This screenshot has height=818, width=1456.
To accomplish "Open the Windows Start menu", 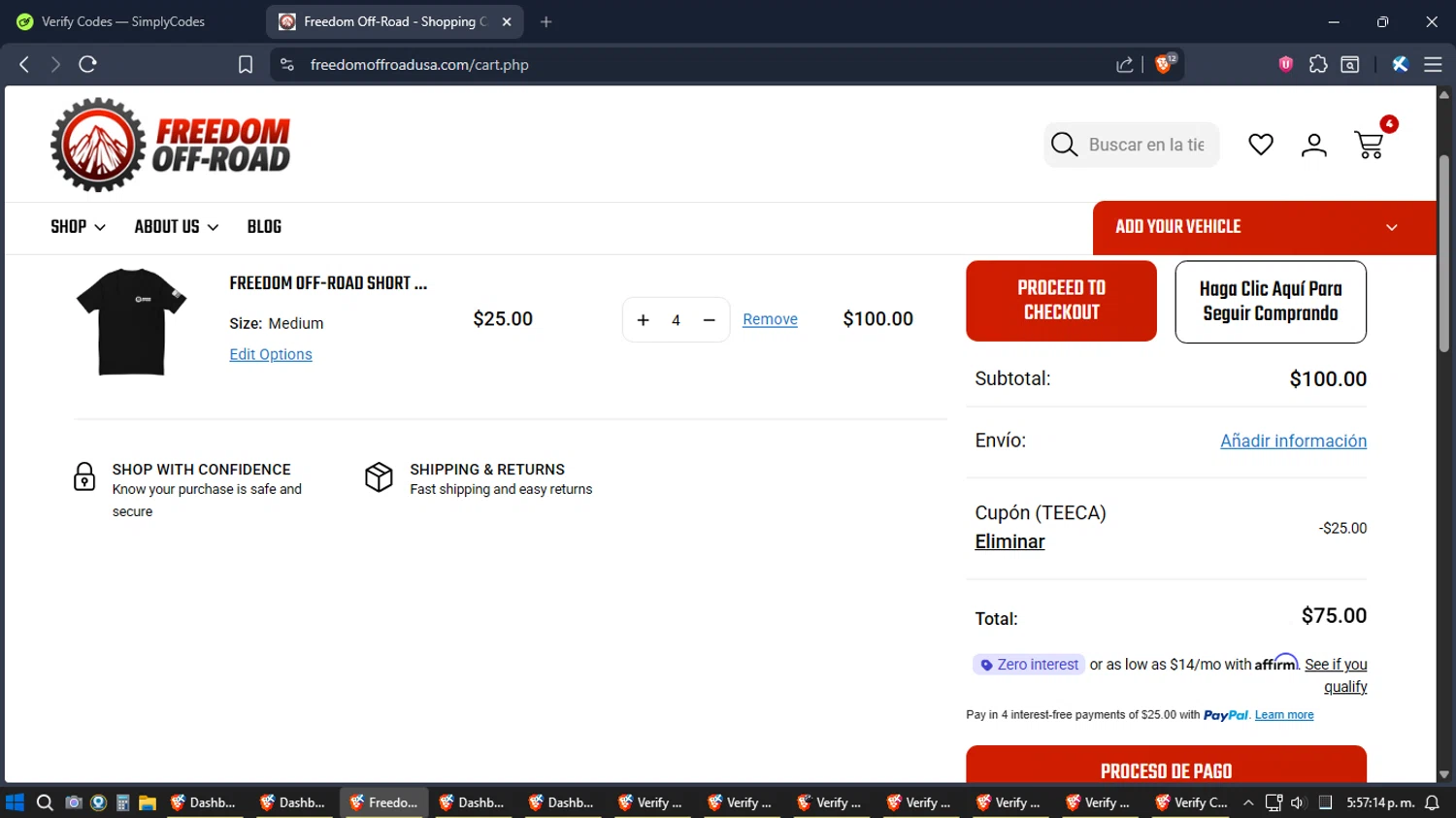I will pos(15,802).
